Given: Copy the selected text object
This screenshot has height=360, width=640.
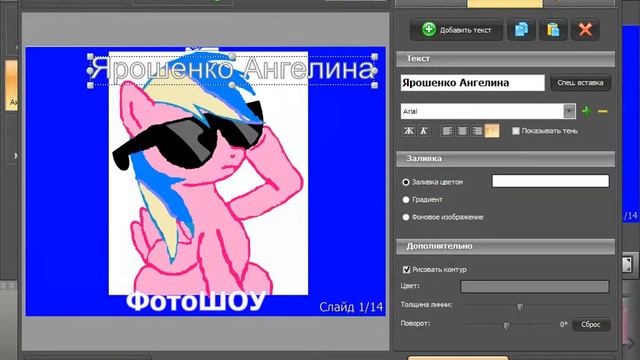Looking at the screenshot, I should (521, 29).
